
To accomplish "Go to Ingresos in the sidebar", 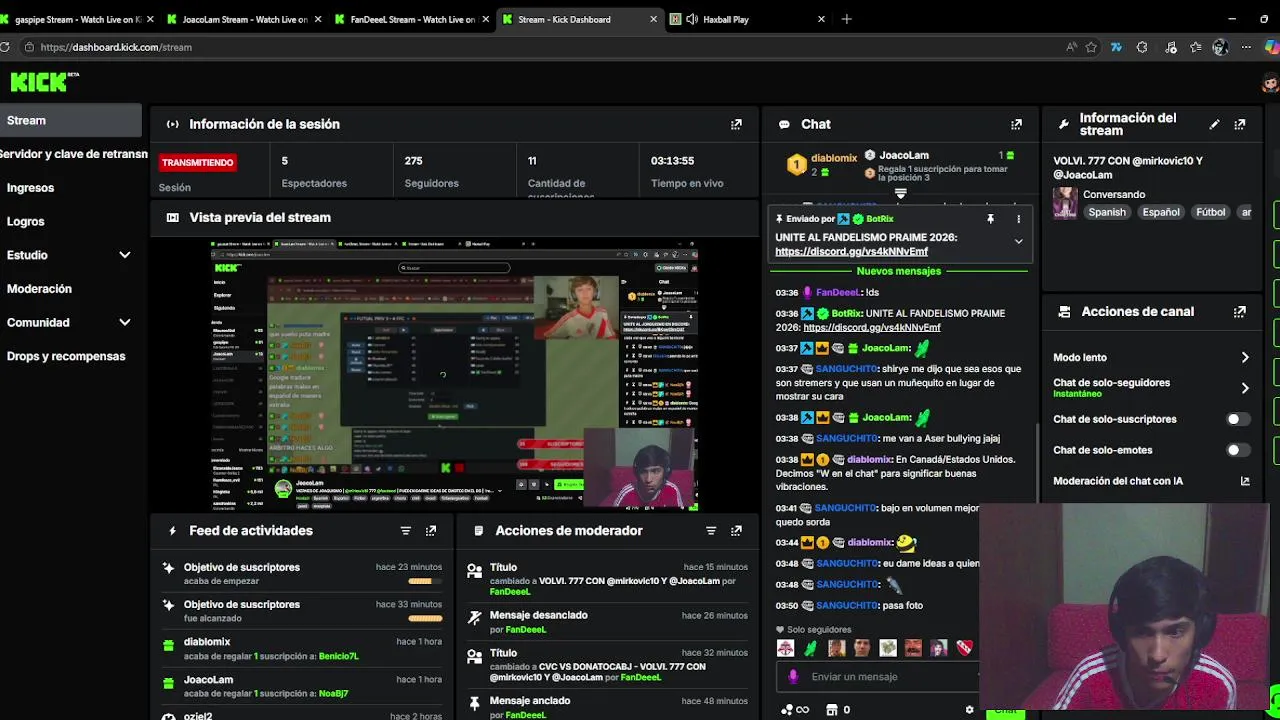I will pyautogui.click(x=30, y=188).
